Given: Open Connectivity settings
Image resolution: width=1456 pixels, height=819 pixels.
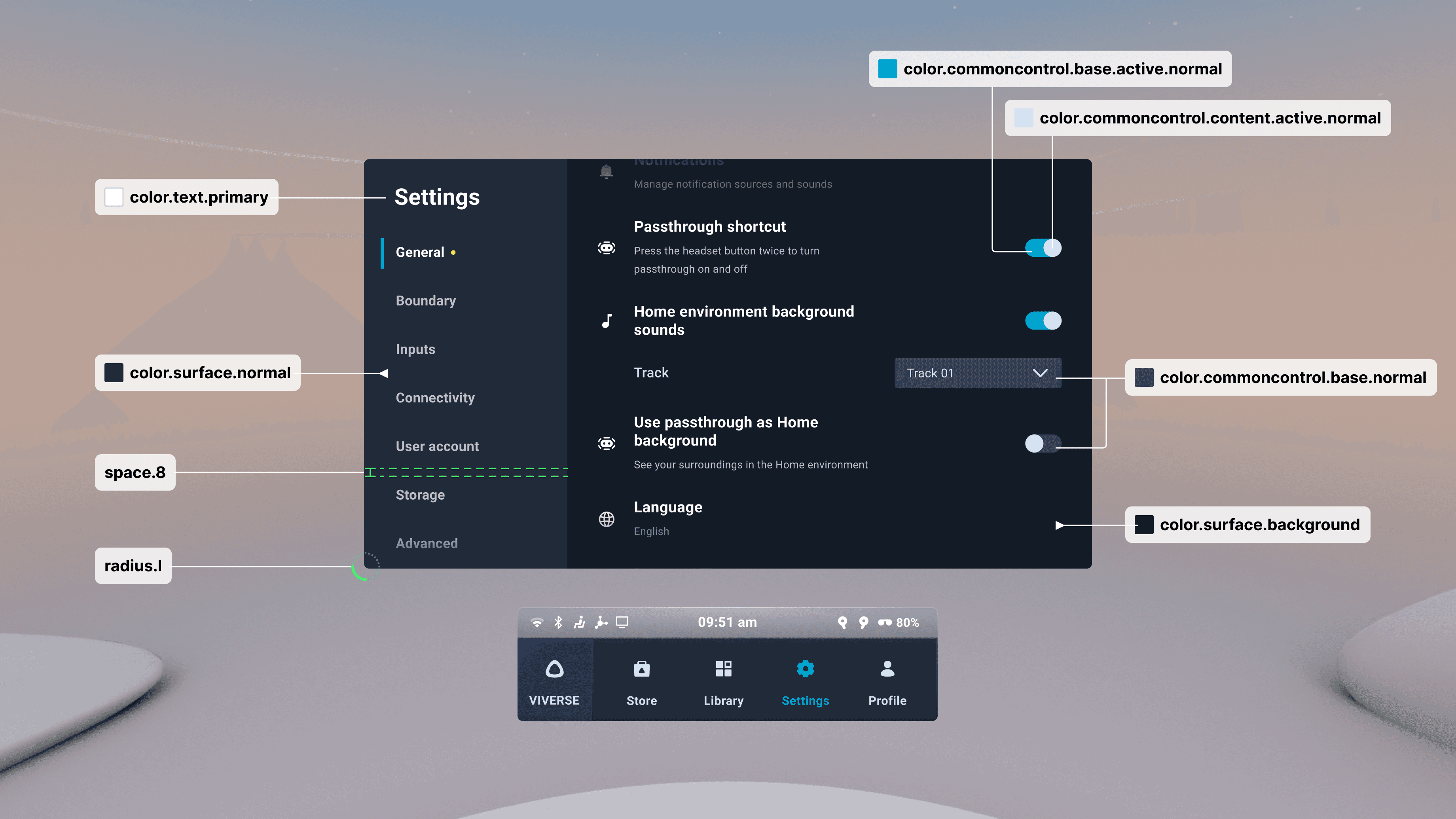Looking at the screenshot, I should click(435, 398).
